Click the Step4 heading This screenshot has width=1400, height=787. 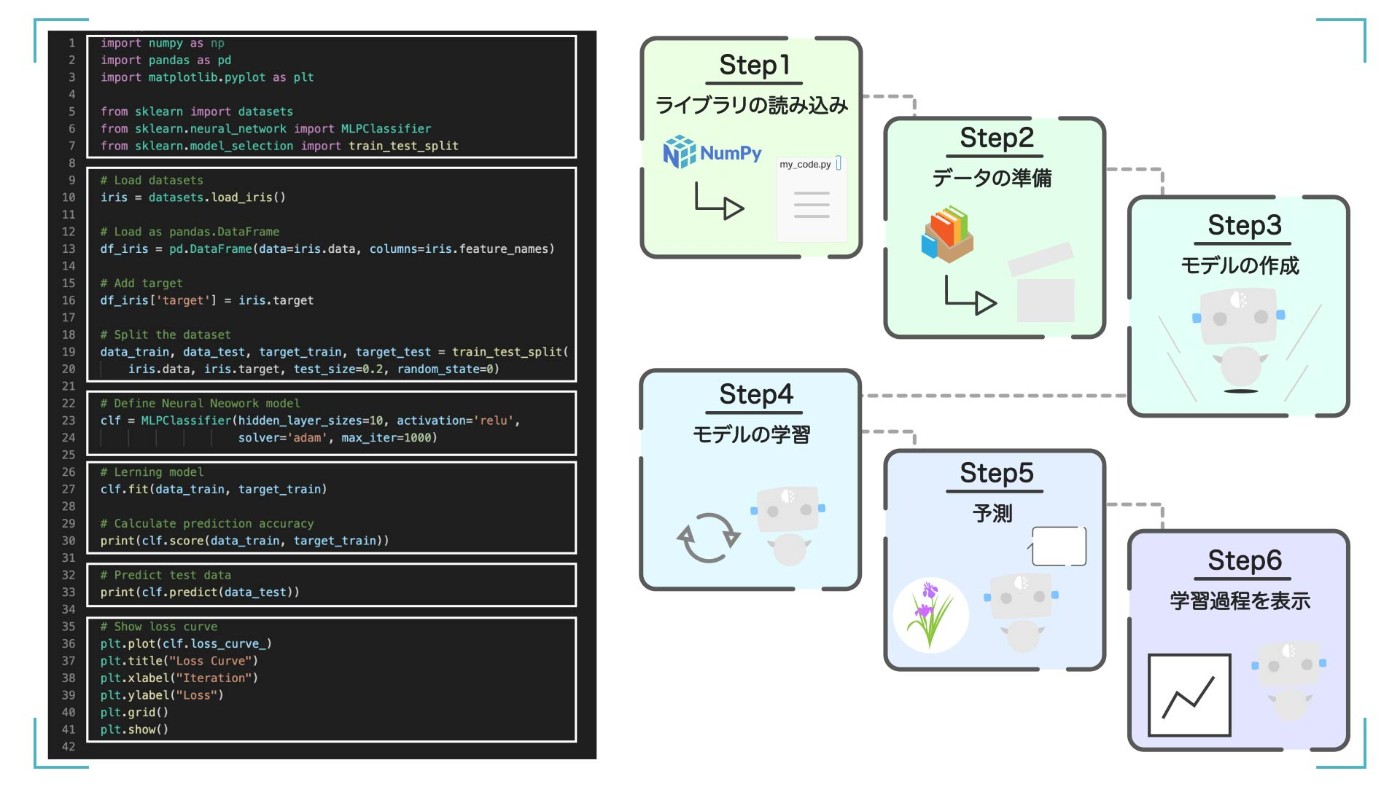[756, 395]
